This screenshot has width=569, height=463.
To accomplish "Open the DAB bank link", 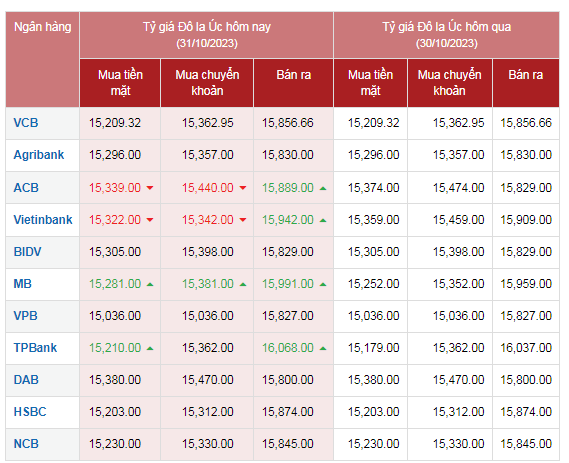I will click(26, 380).
